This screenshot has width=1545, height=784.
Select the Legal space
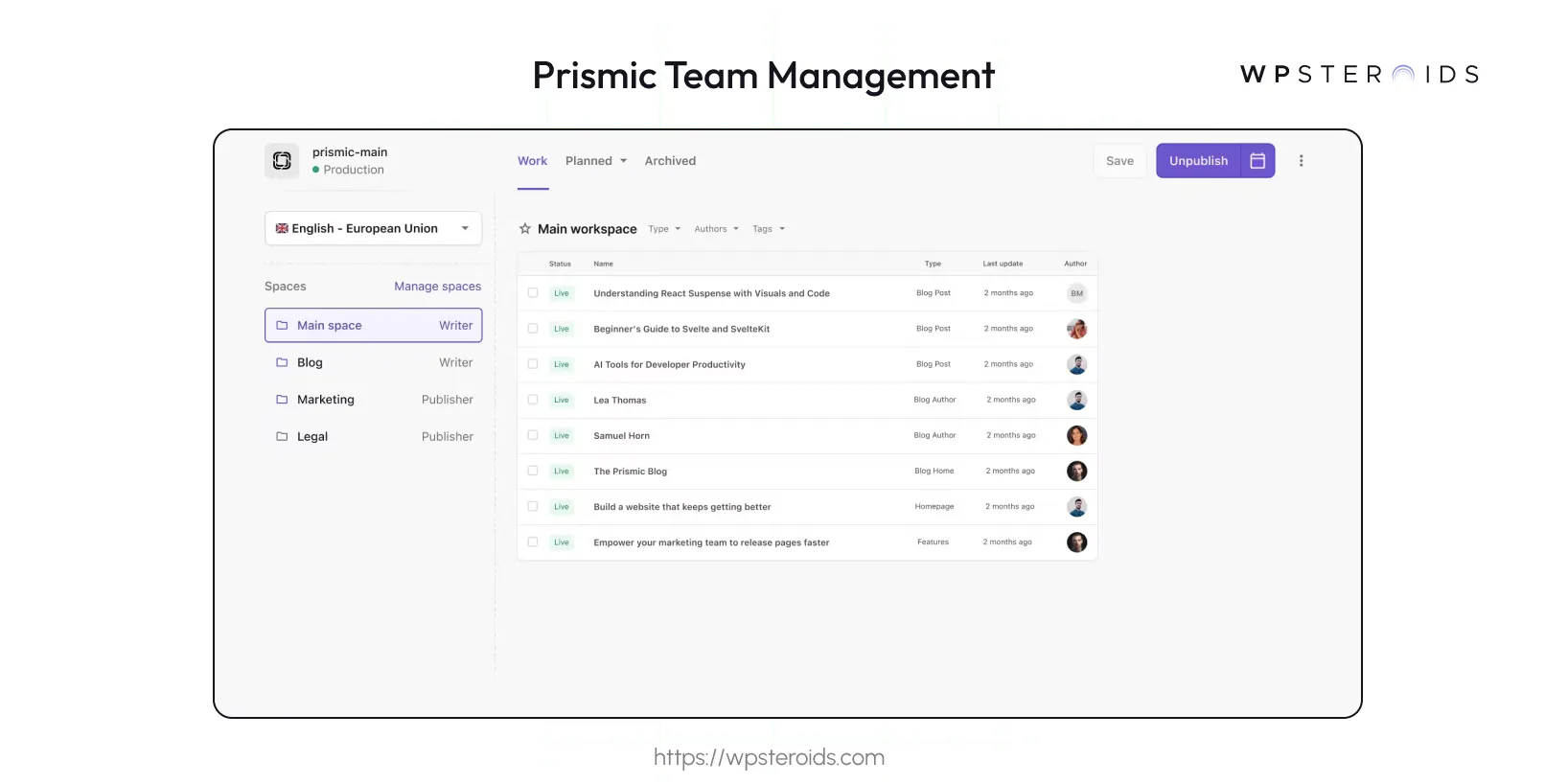click(x=373, y=436)
